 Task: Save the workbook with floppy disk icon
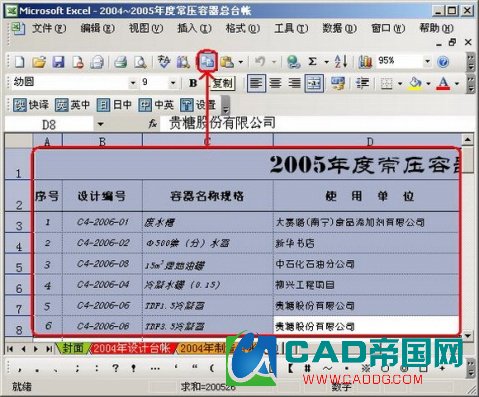point(58,62)
